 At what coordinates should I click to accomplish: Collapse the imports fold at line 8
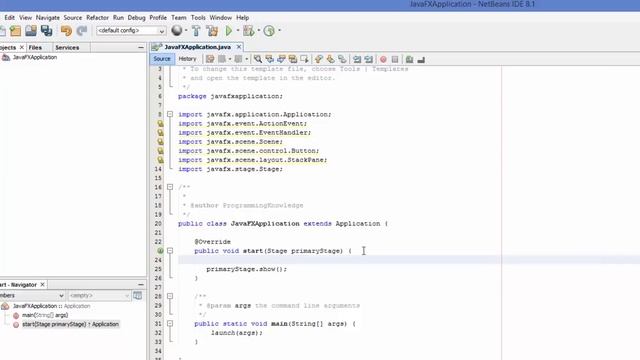(x=170, y=114)
